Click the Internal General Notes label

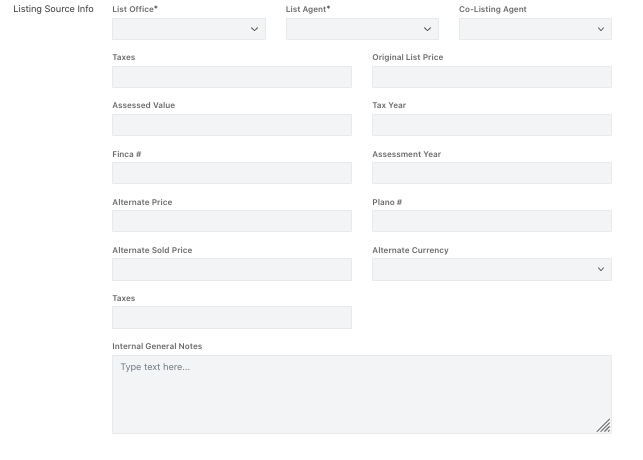point(157,346)
